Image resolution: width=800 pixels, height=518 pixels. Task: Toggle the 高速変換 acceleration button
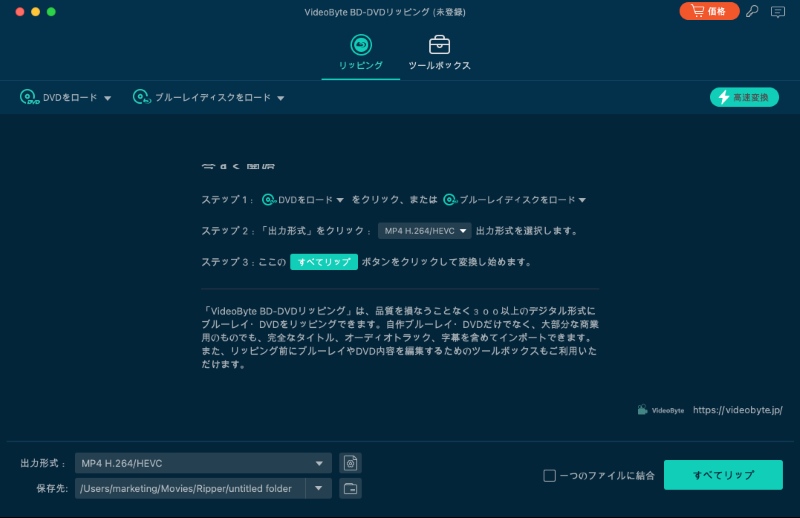pos(745,97)
